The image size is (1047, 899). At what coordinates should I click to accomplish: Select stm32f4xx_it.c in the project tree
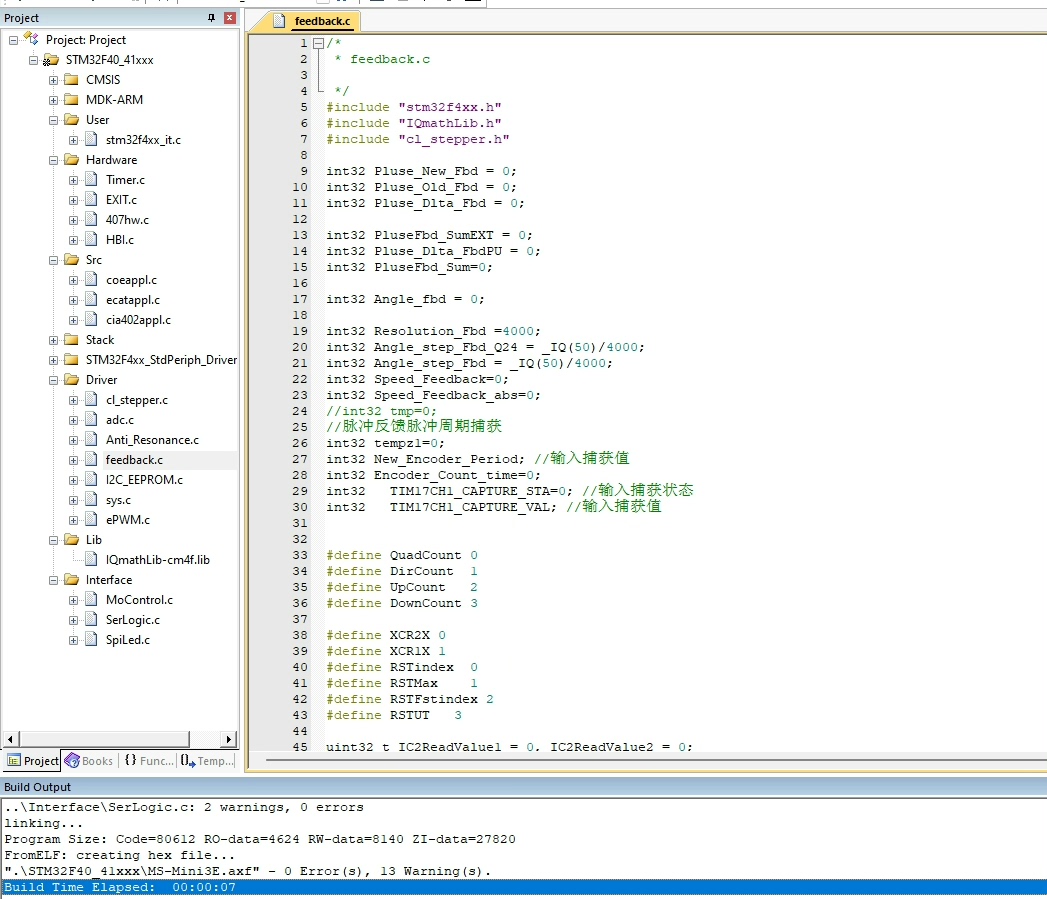(143, 140)
